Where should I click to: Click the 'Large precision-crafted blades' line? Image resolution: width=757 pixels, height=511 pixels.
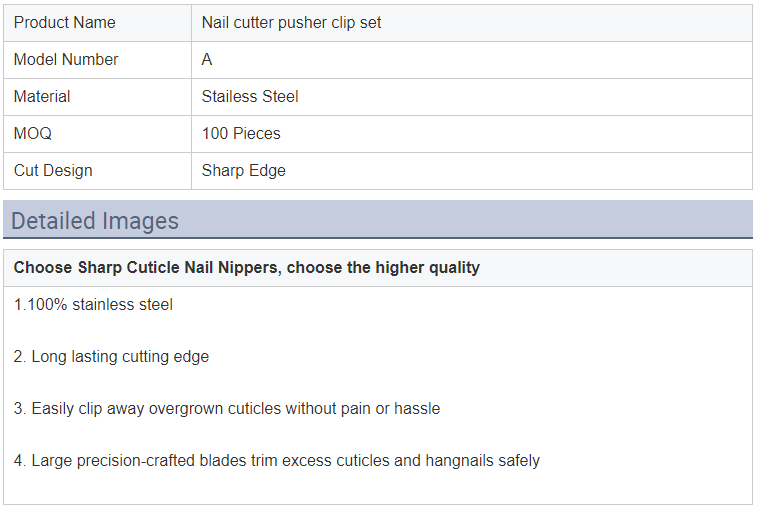(x=277, y=461)
